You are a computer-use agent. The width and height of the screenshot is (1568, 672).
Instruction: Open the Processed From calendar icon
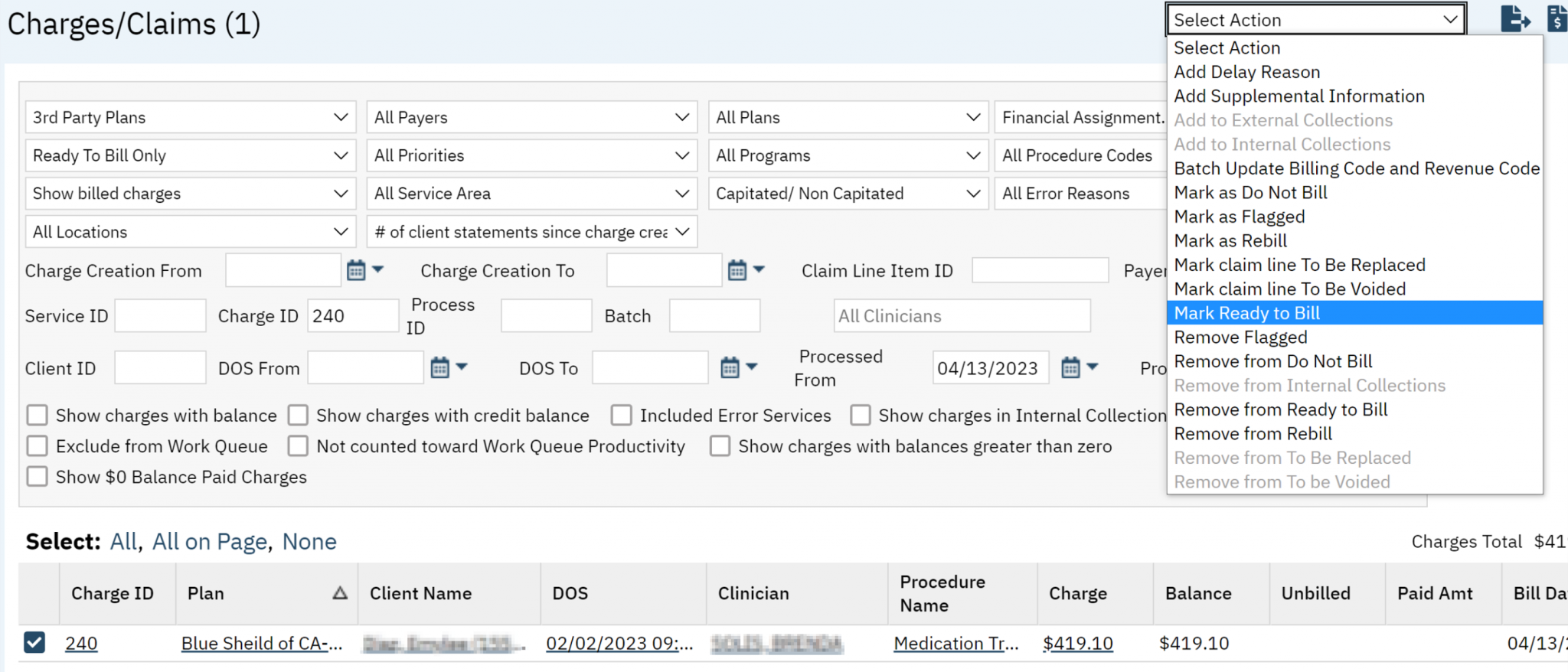[x=1070, y=368]
